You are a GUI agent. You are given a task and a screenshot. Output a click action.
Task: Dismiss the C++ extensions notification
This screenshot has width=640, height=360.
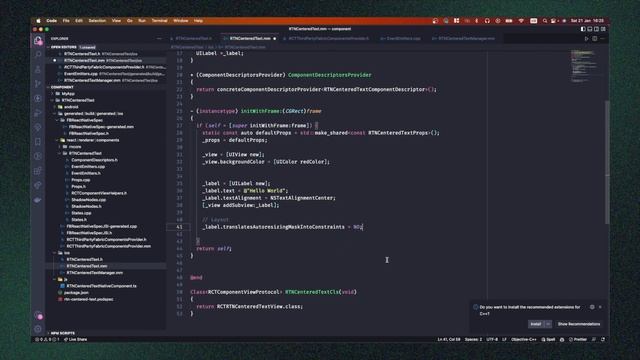pyautogui.click(x=600, y=307)
